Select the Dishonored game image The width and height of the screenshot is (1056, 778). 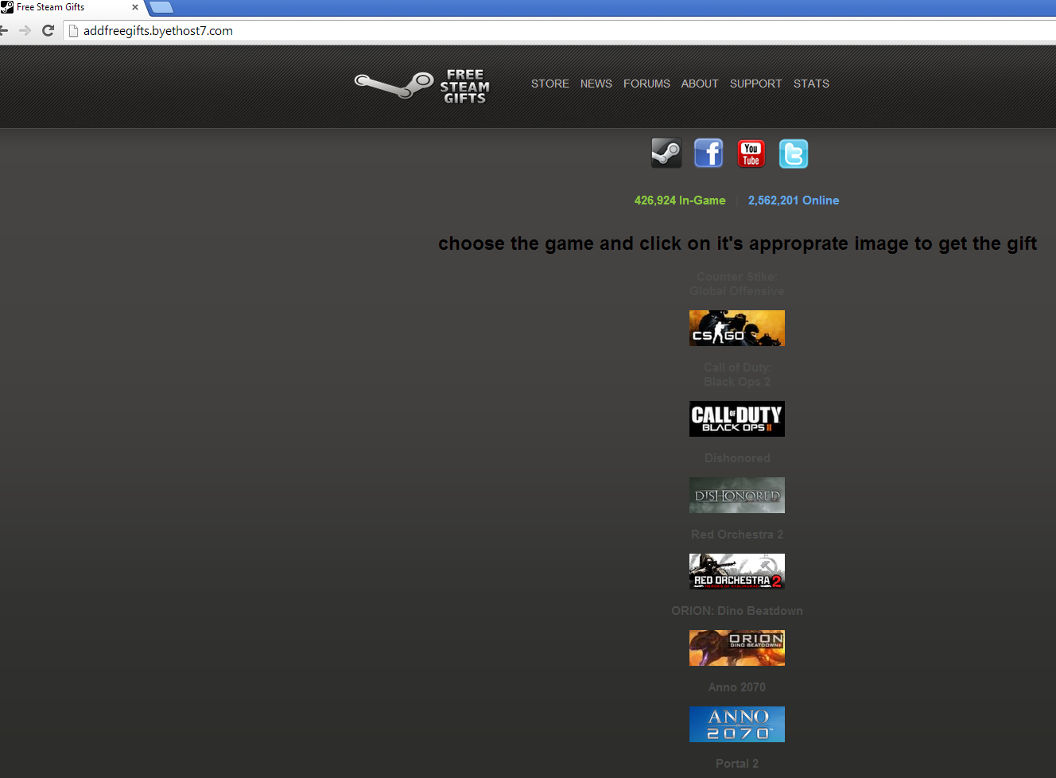(737, 495)
